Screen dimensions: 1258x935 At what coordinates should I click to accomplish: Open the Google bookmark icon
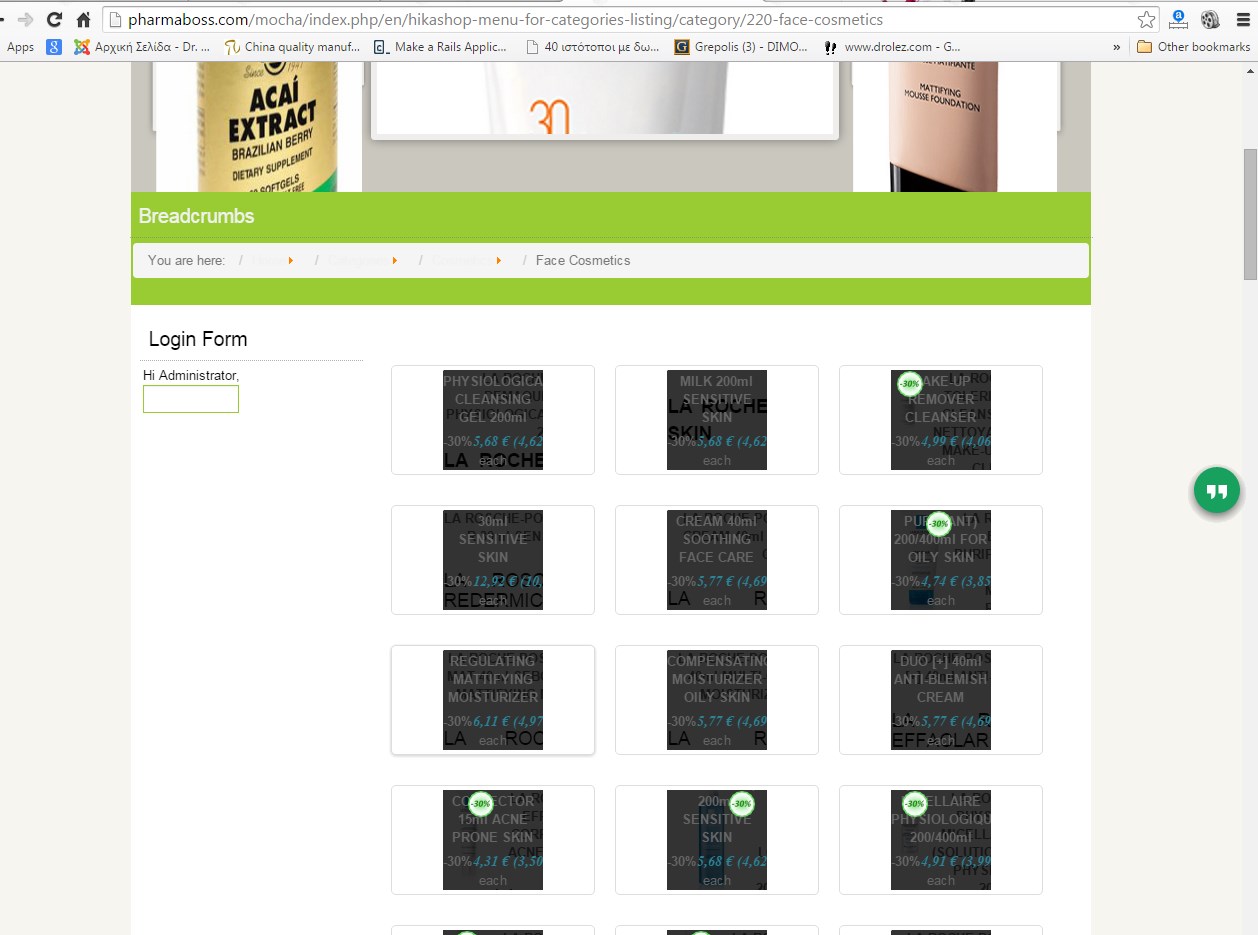click(54, 47)
